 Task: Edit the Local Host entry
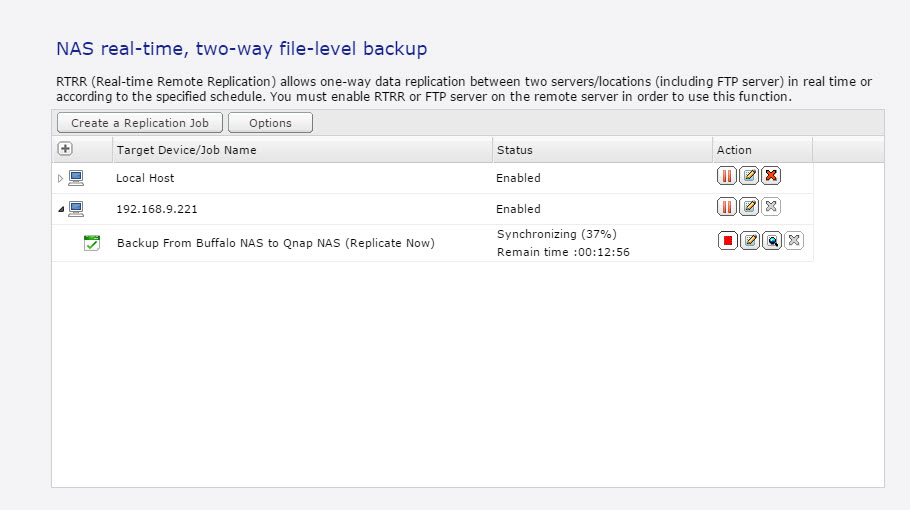(749, 176)
